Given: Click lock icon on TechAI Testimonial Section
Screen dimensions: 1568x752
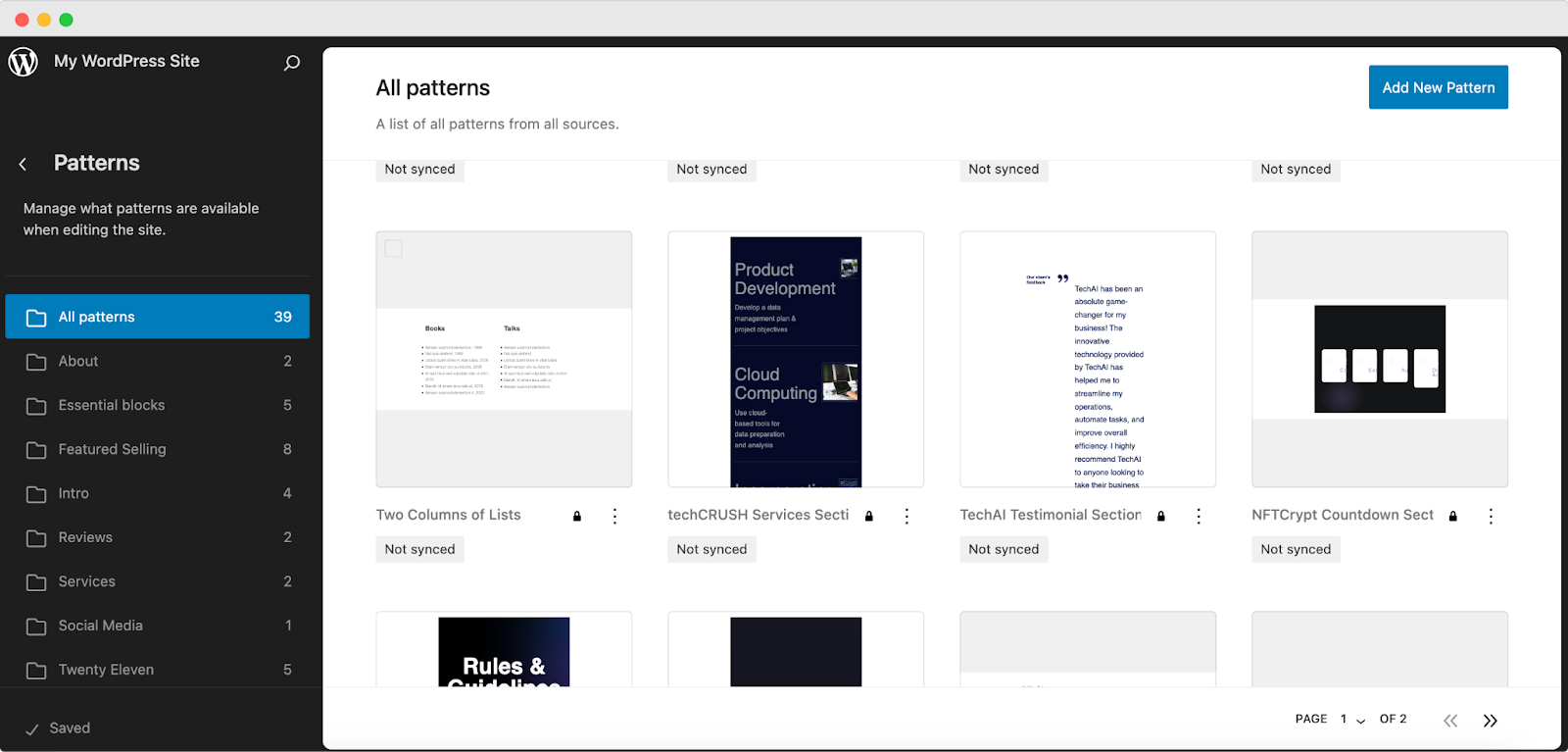Looking at the screenshot, I should 1161,516.
